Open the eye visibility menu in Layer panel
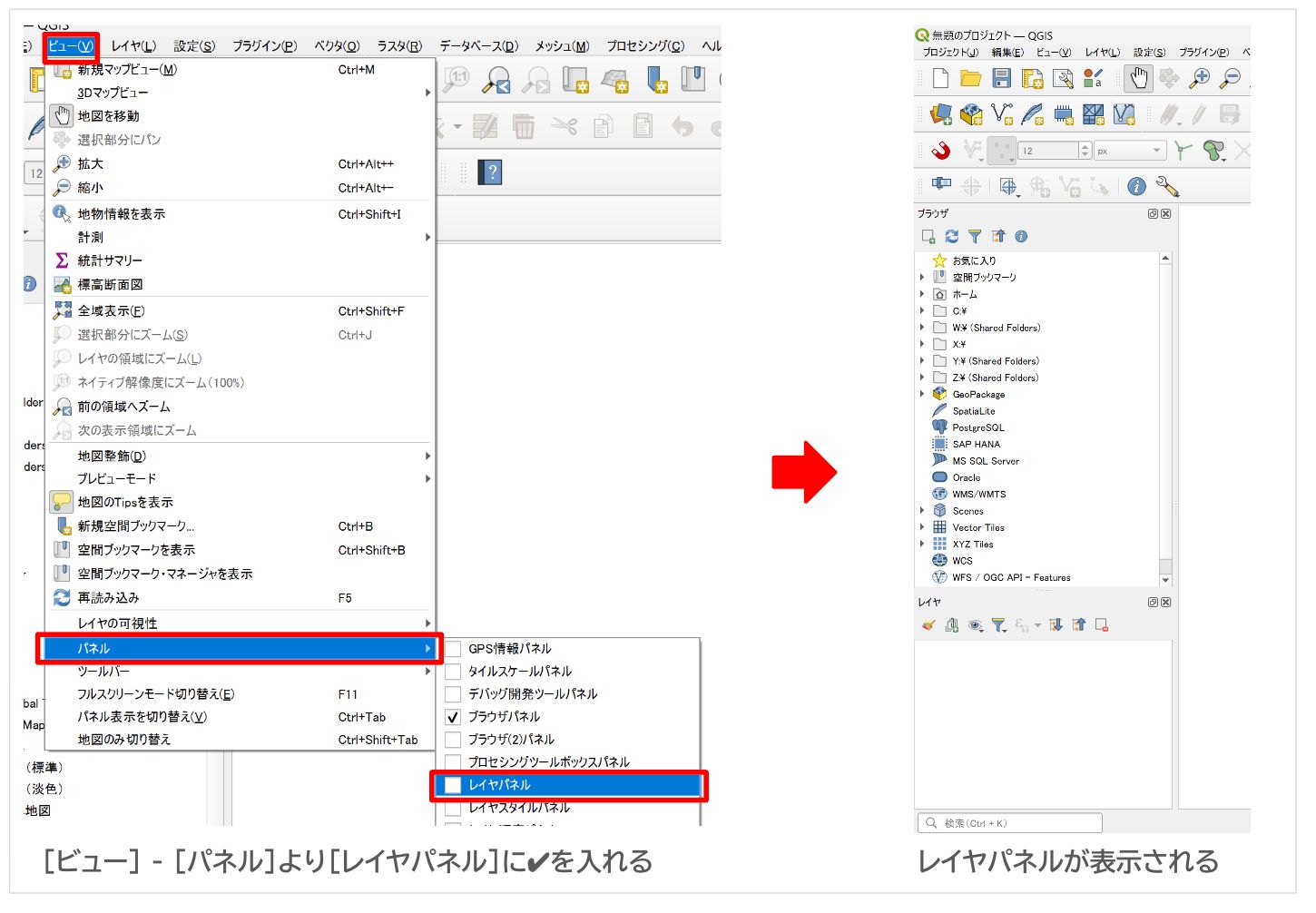The height and width of the screenshot is (913, 1316). (x=976, y=624)
